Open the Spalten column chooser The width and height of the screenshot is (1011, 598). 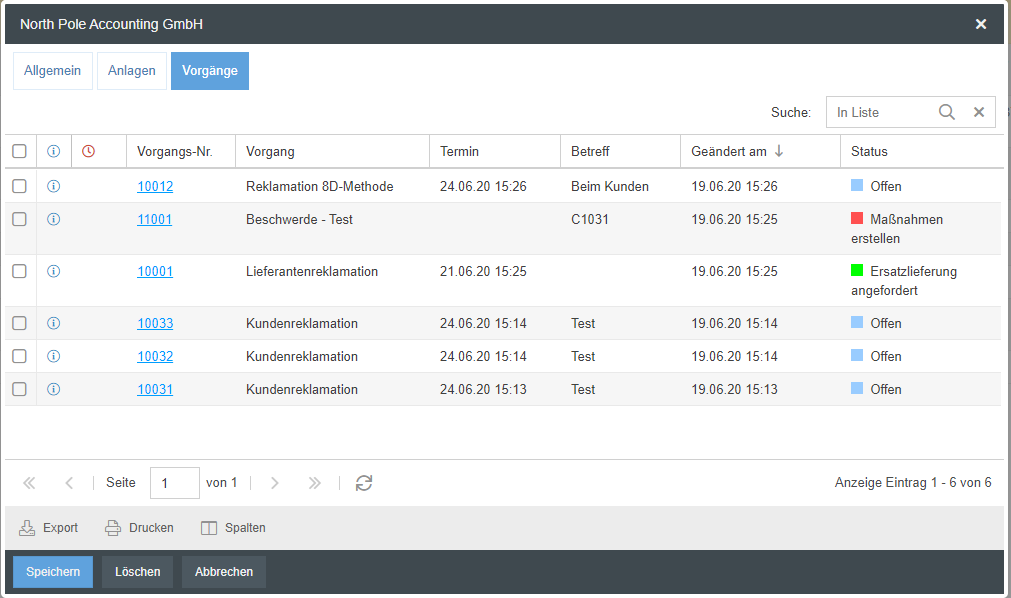(233, 528)
